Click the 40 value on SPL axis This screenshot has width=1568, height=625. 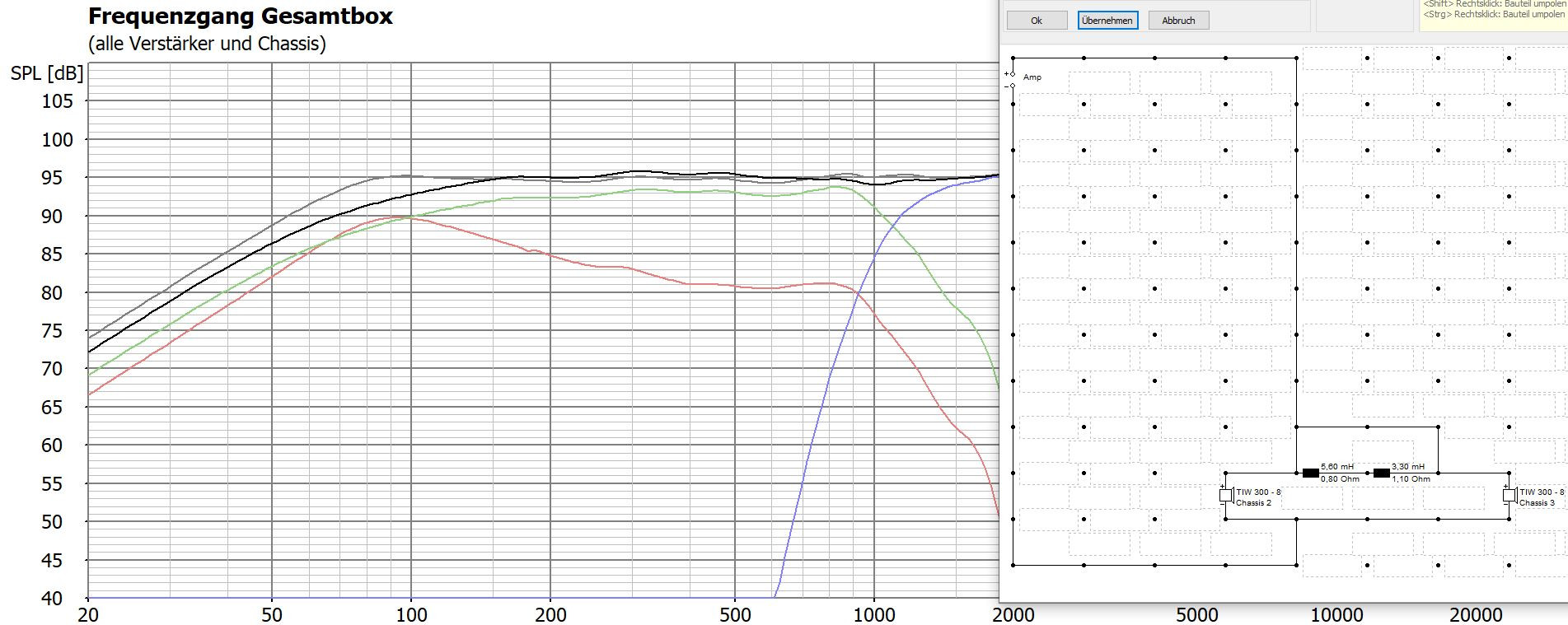[x=52, y=599]
